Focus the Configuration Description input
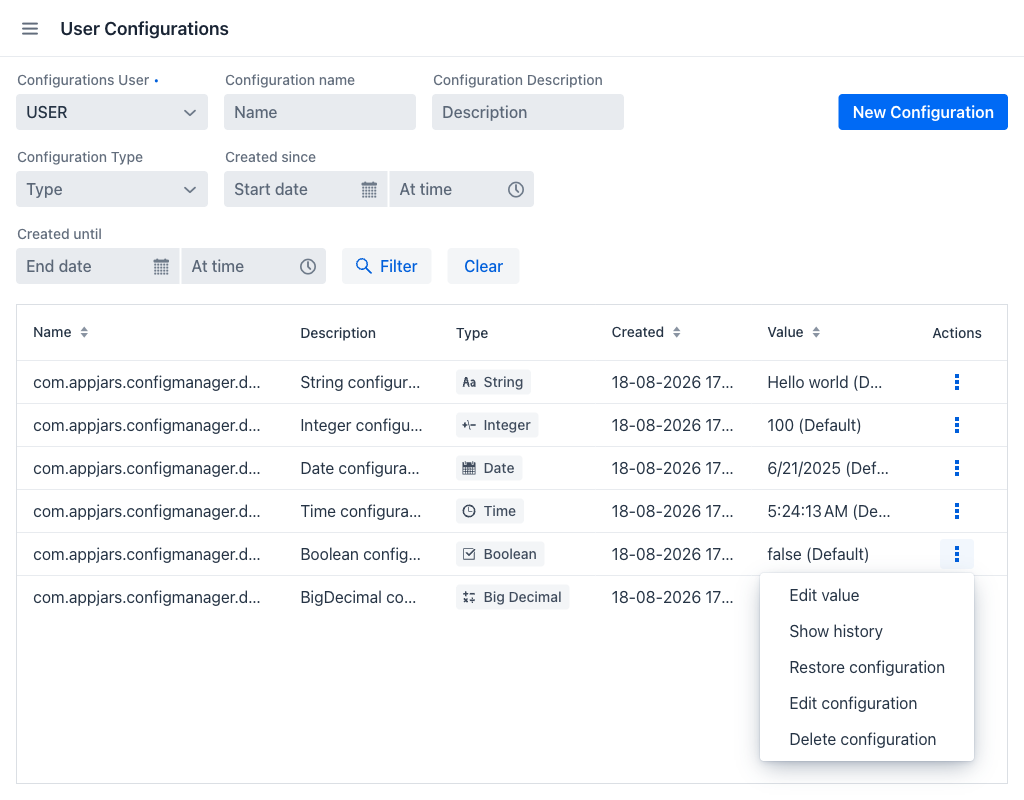1024x800 pixels. click(x=528, y=112)
